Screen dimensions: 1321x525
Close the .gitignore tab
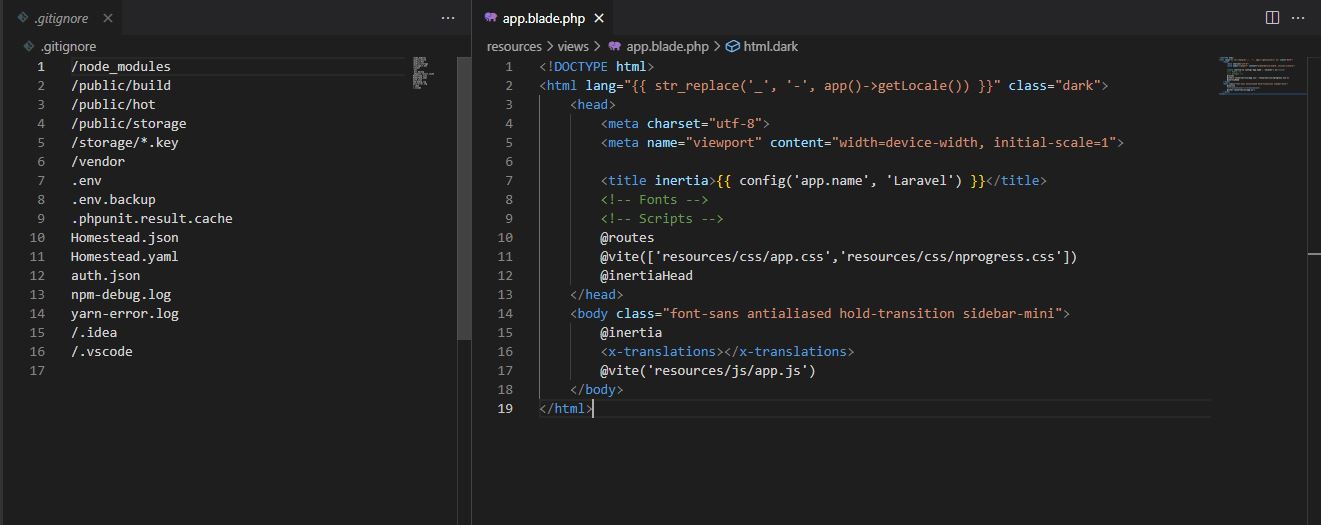click(x=108, y=18)
